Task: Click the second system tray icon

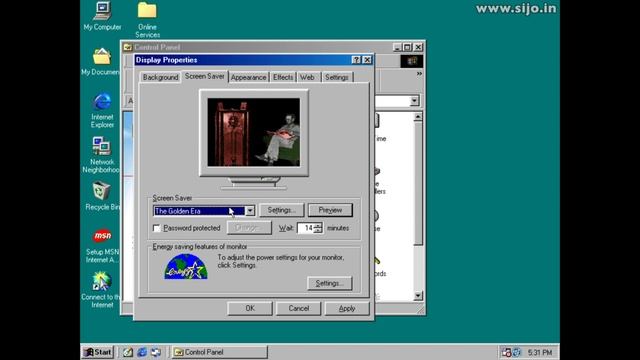Action: pyautogui.click(x=516, y=352)
